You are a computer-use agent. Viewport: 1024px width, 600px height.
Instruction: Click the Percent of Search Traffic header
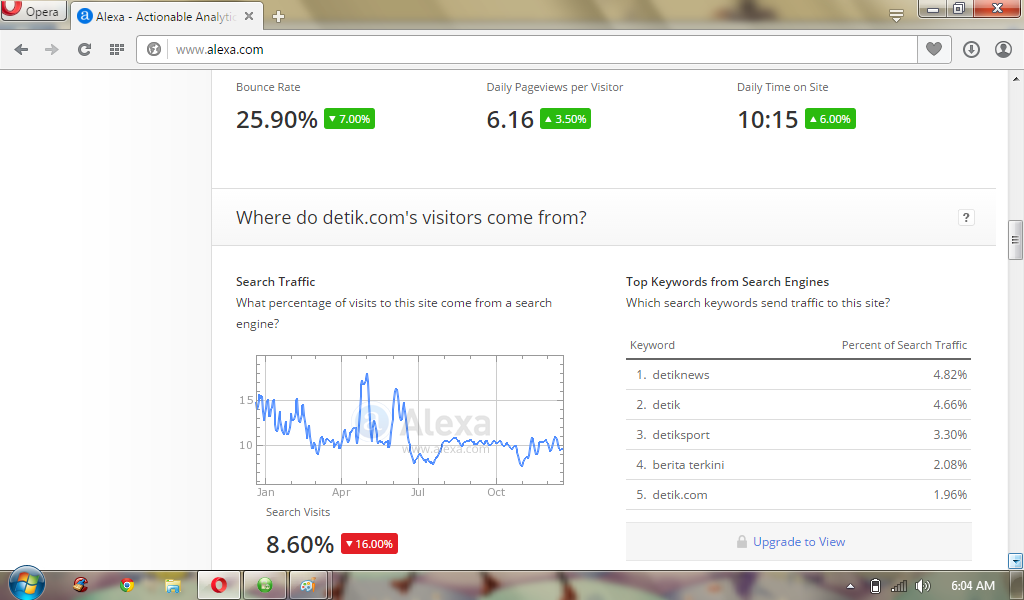pyautogui.click(x=904, y=345)
